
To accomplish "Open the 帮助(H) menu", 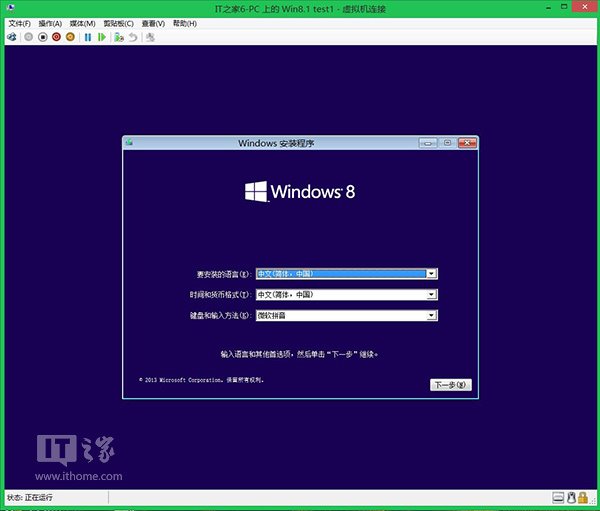I will point(184,23).
